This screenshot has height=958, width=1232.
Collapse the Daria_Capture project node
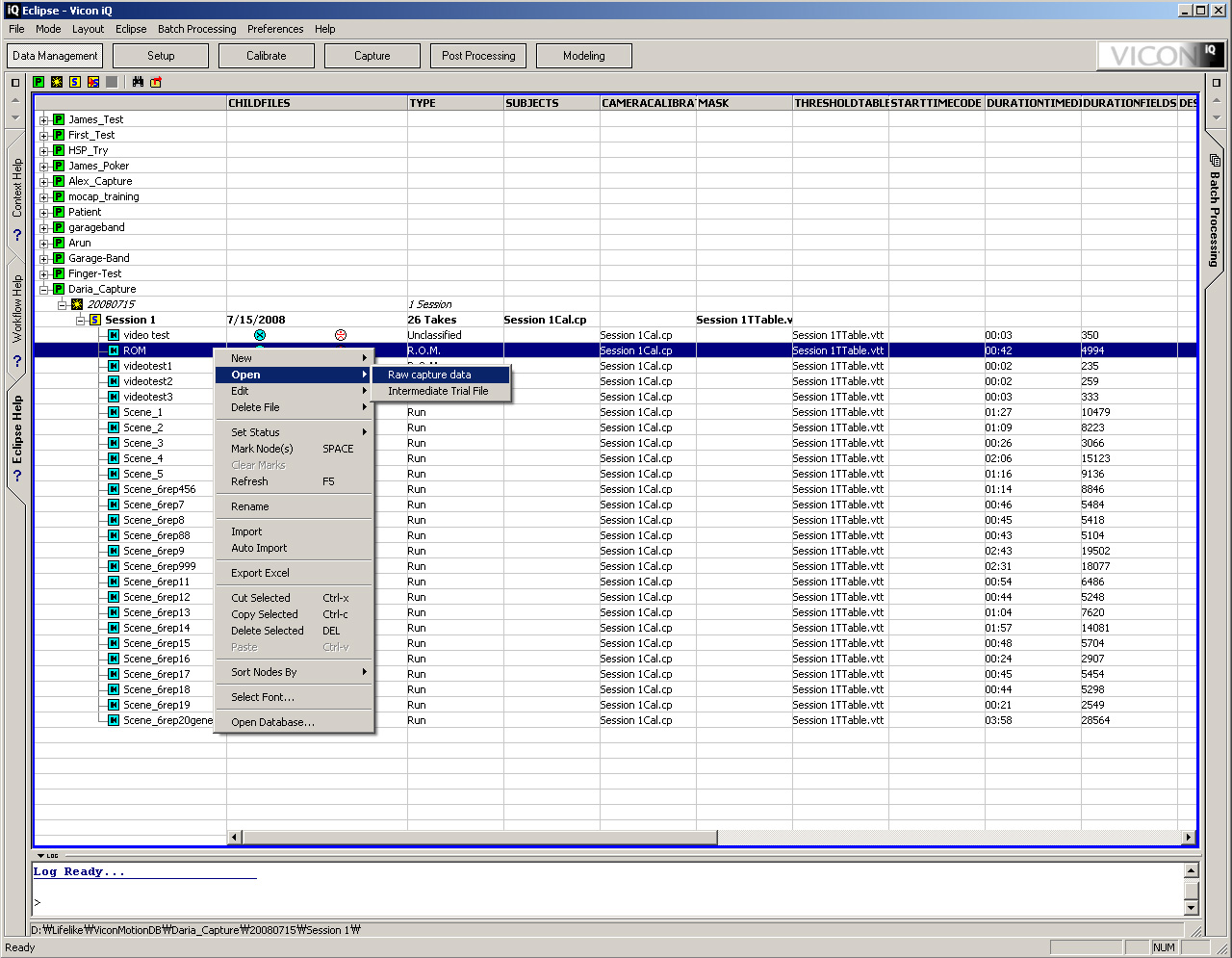coord(43,290)
